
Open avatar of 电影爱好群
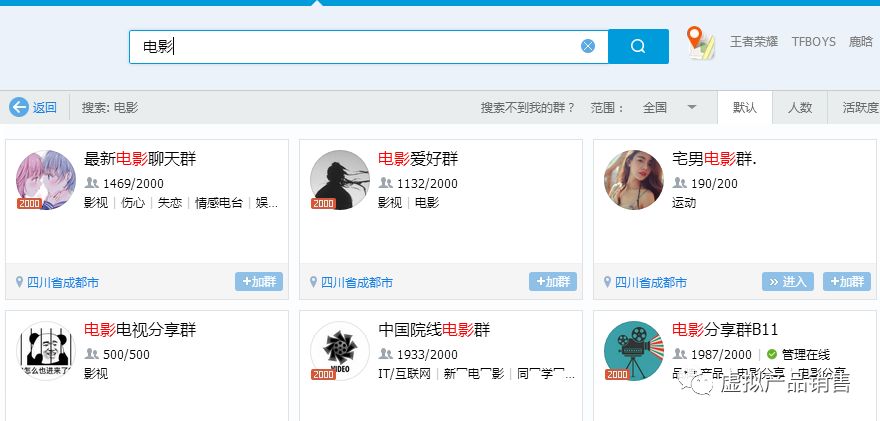(x=340, y=180)
